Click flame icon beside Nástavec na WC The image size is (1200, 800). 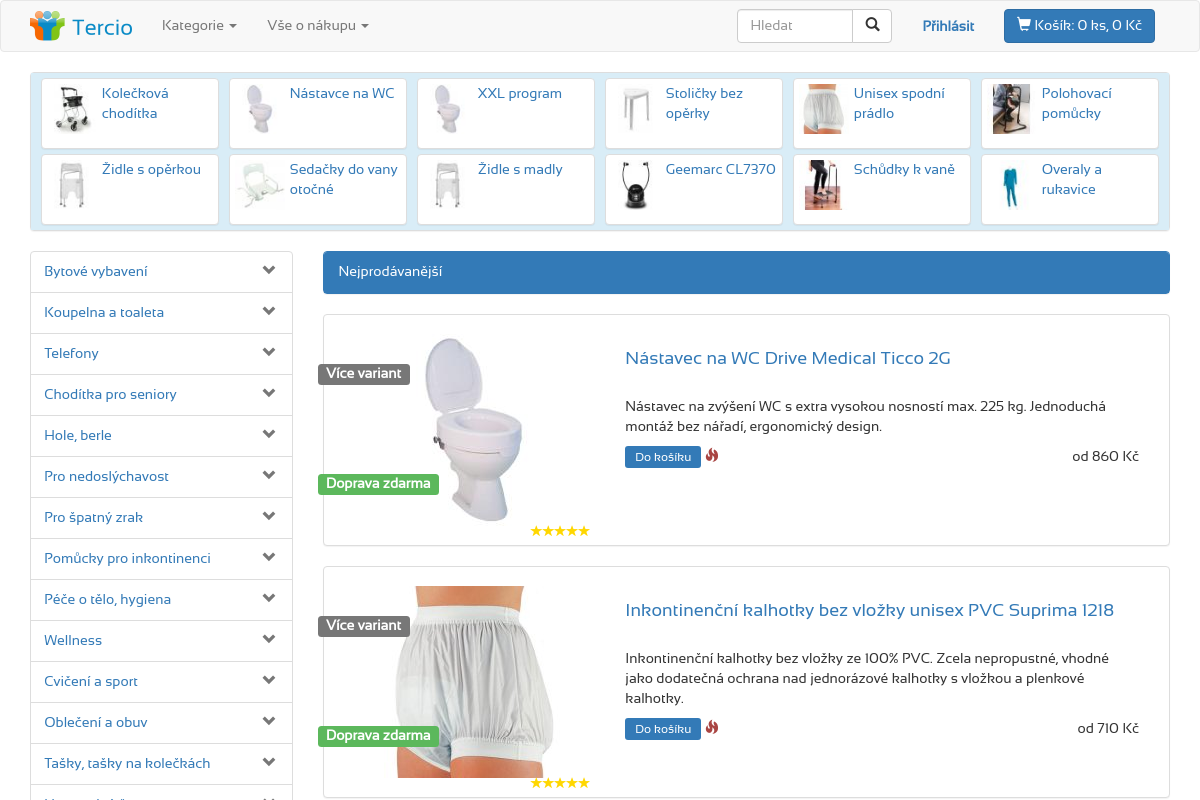[x=712, y=456]
